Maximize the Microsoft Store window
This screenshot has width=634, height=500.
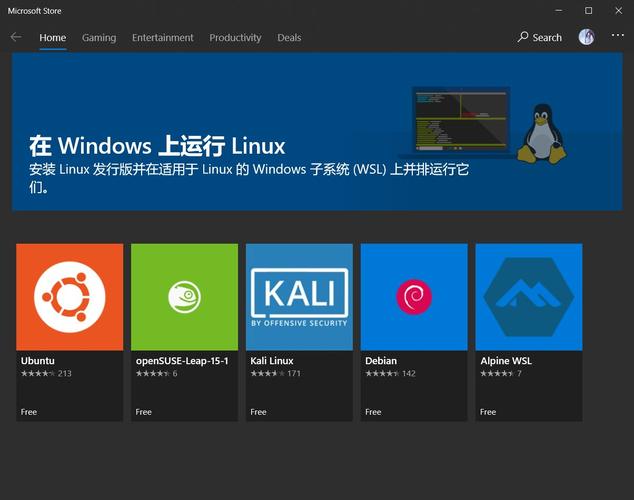click(589, 11)
